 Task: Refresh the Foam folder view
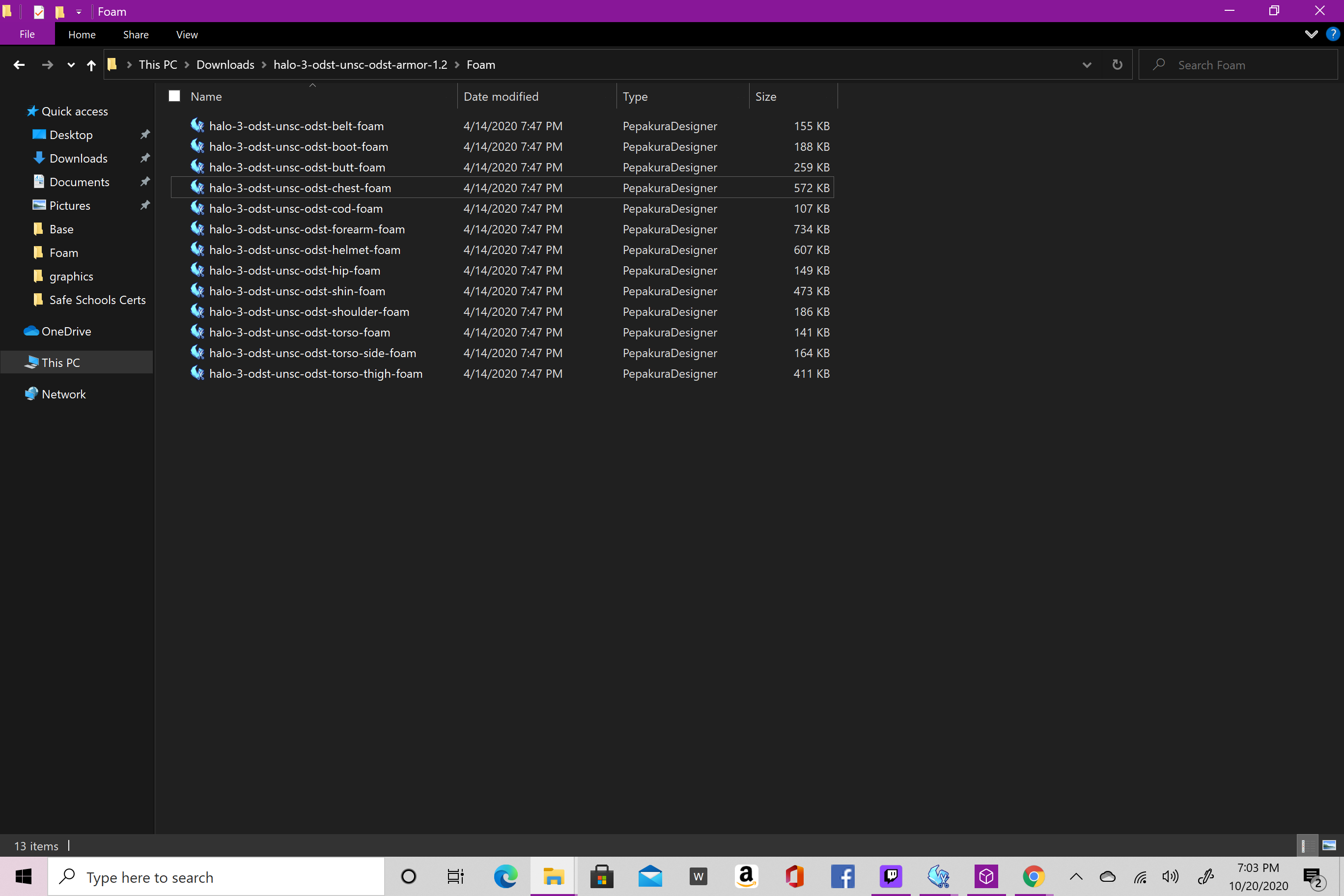[1117, 64]
